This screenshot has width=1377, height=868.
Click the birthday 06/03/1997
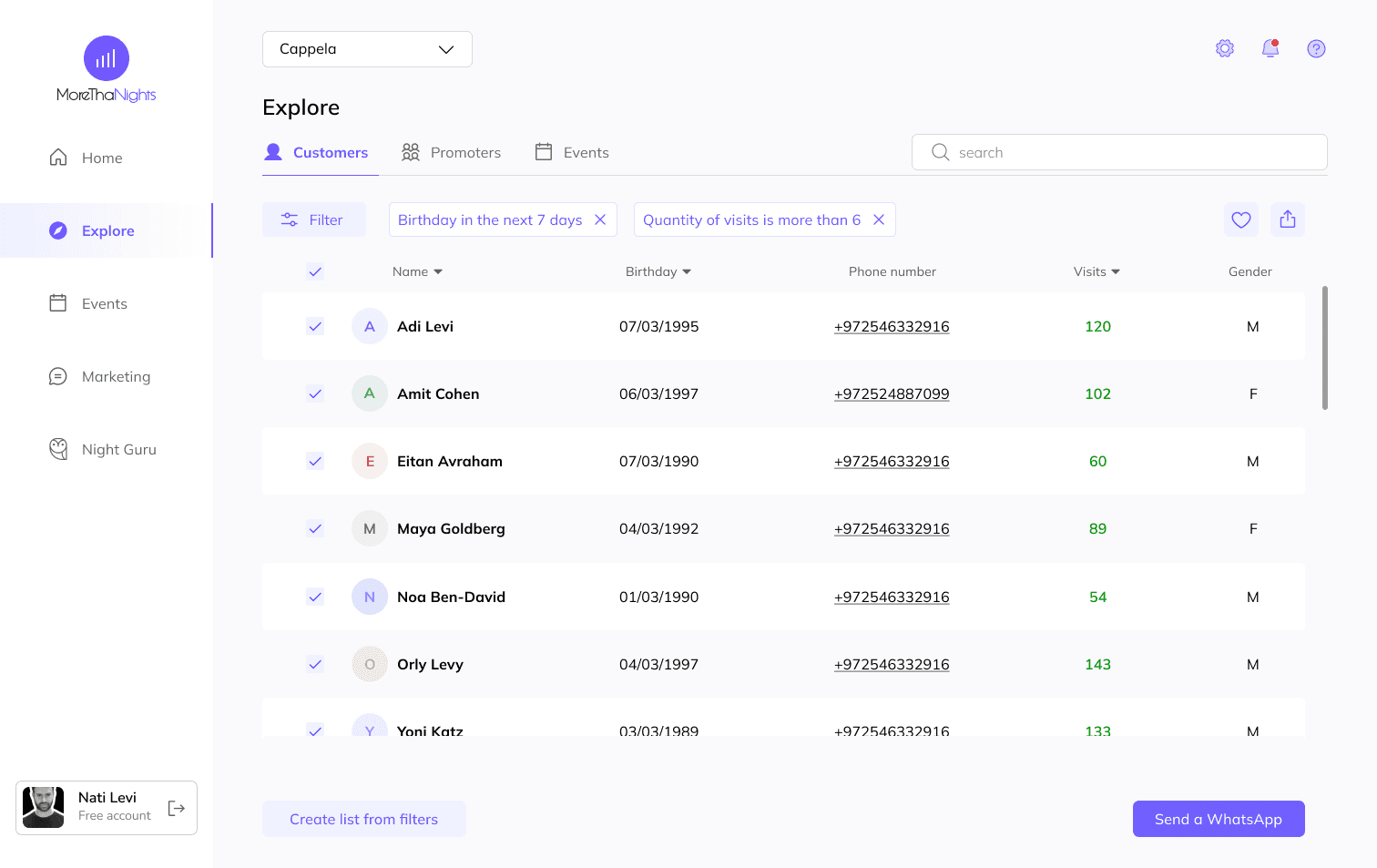coord(658,393)
